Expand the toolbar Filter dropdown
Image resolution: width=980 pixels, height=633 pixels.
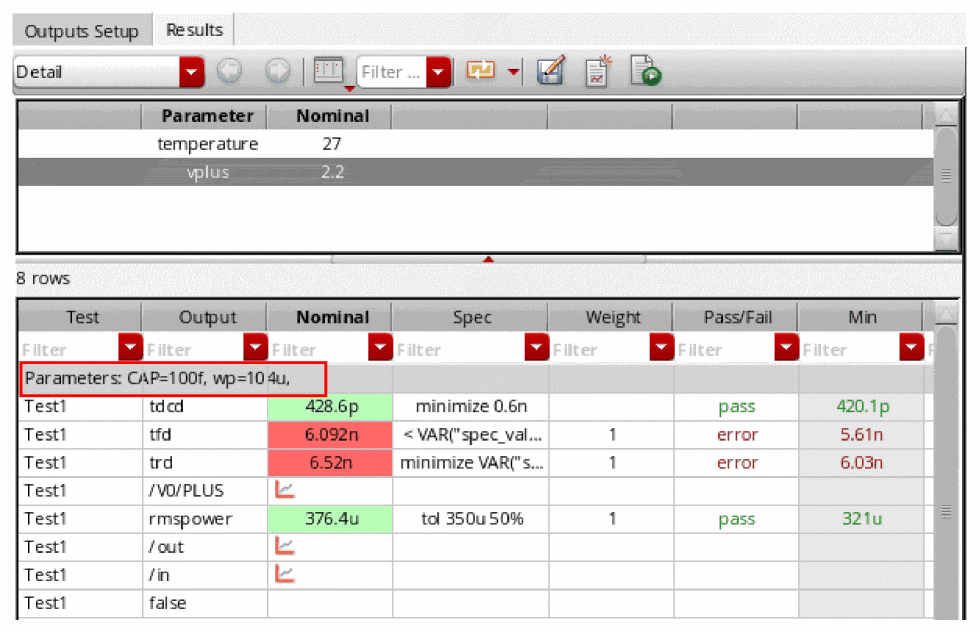coord(437,72)
